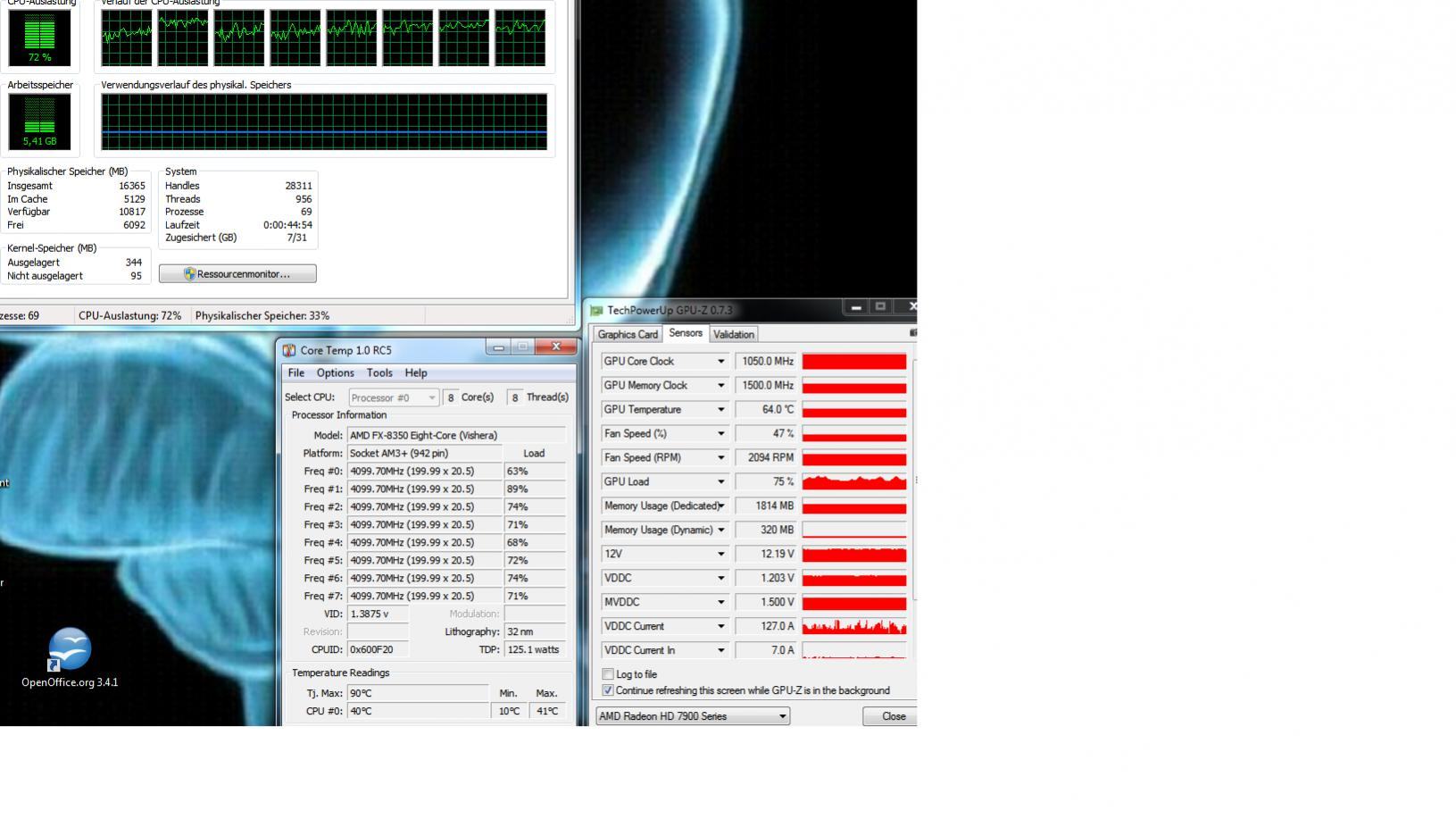
Task: Open the GPU Core Clock sensor dropdown
Action: coord(721,362)
